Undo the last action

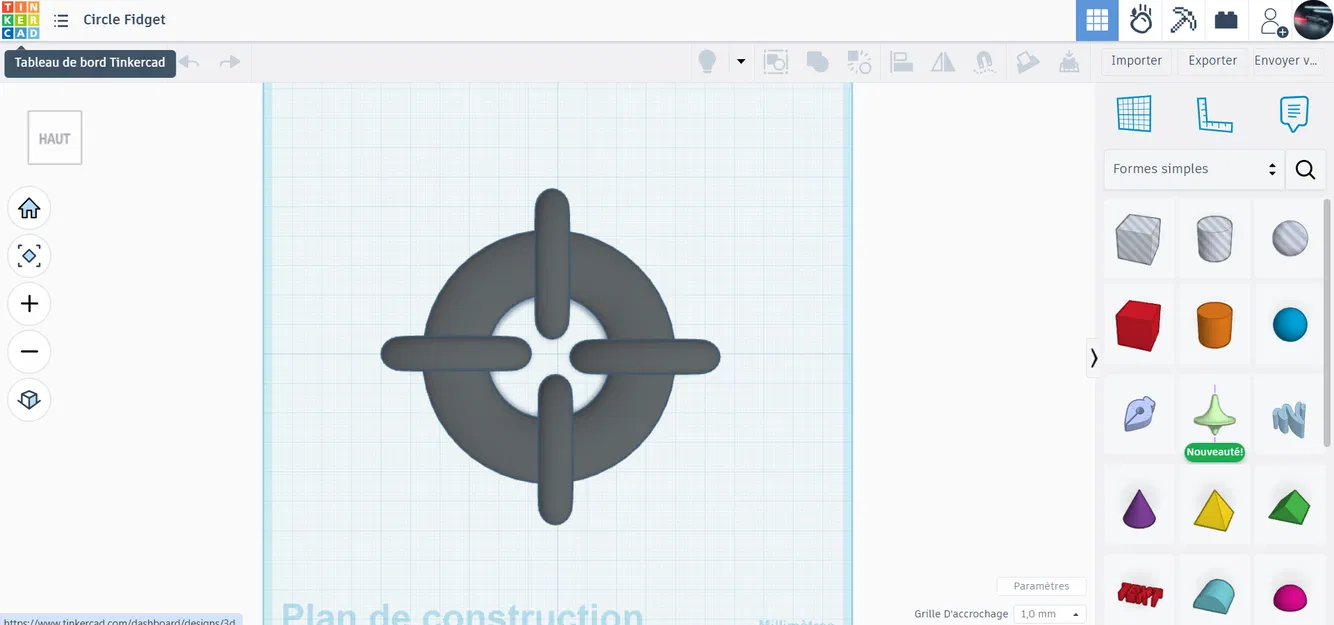[189, 62]
